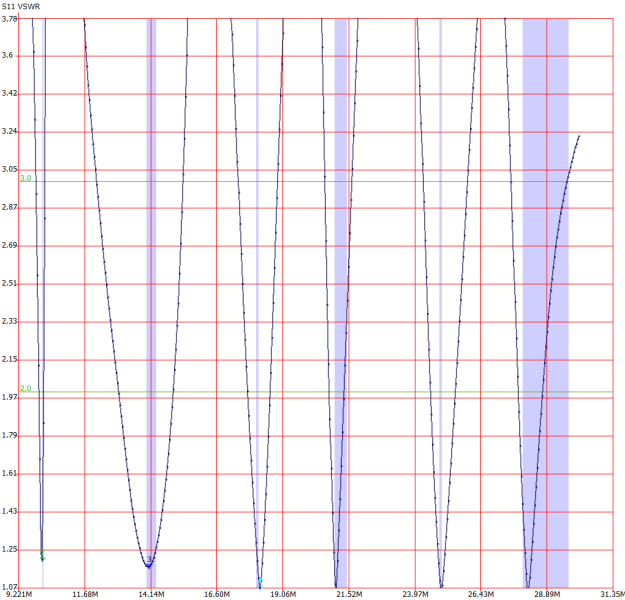The image size is (625, 600).
Task: Click the 1.07 bottom y-axis value
Action: (x=10, y=587)
